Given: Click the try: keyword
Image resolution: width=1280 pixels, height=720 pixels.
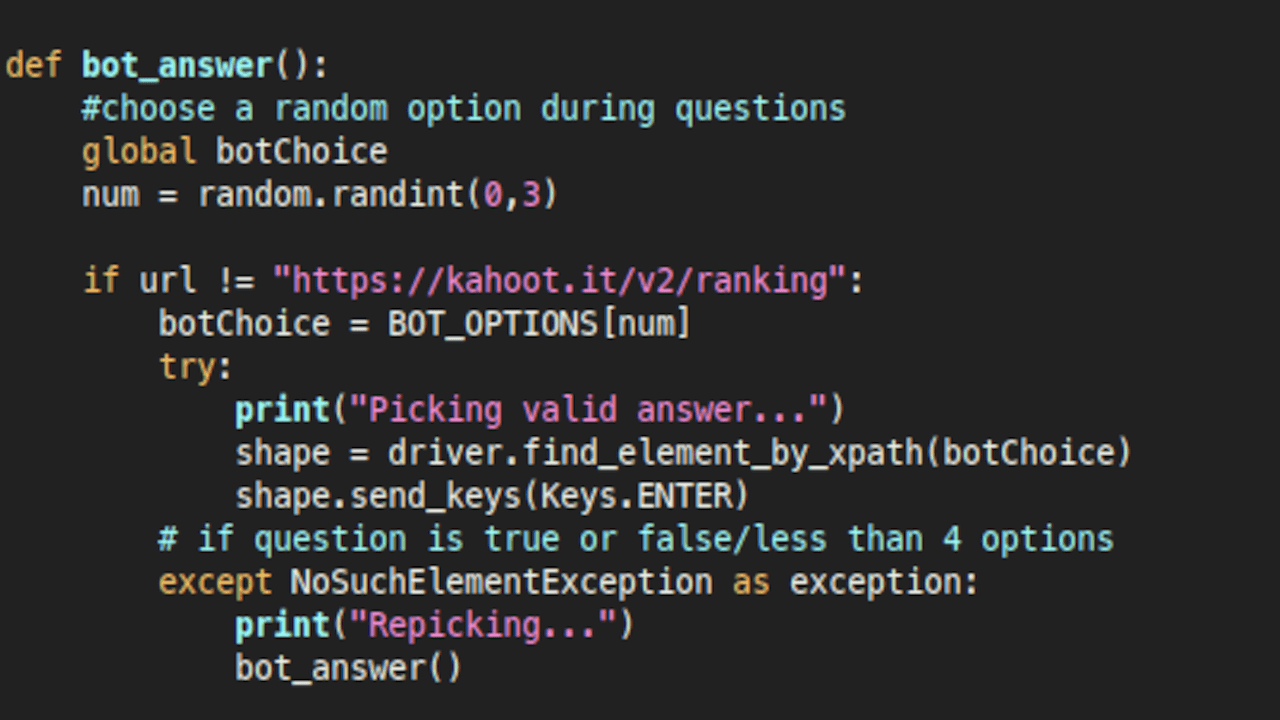Looking at the screenshot, I should point(196,367).
